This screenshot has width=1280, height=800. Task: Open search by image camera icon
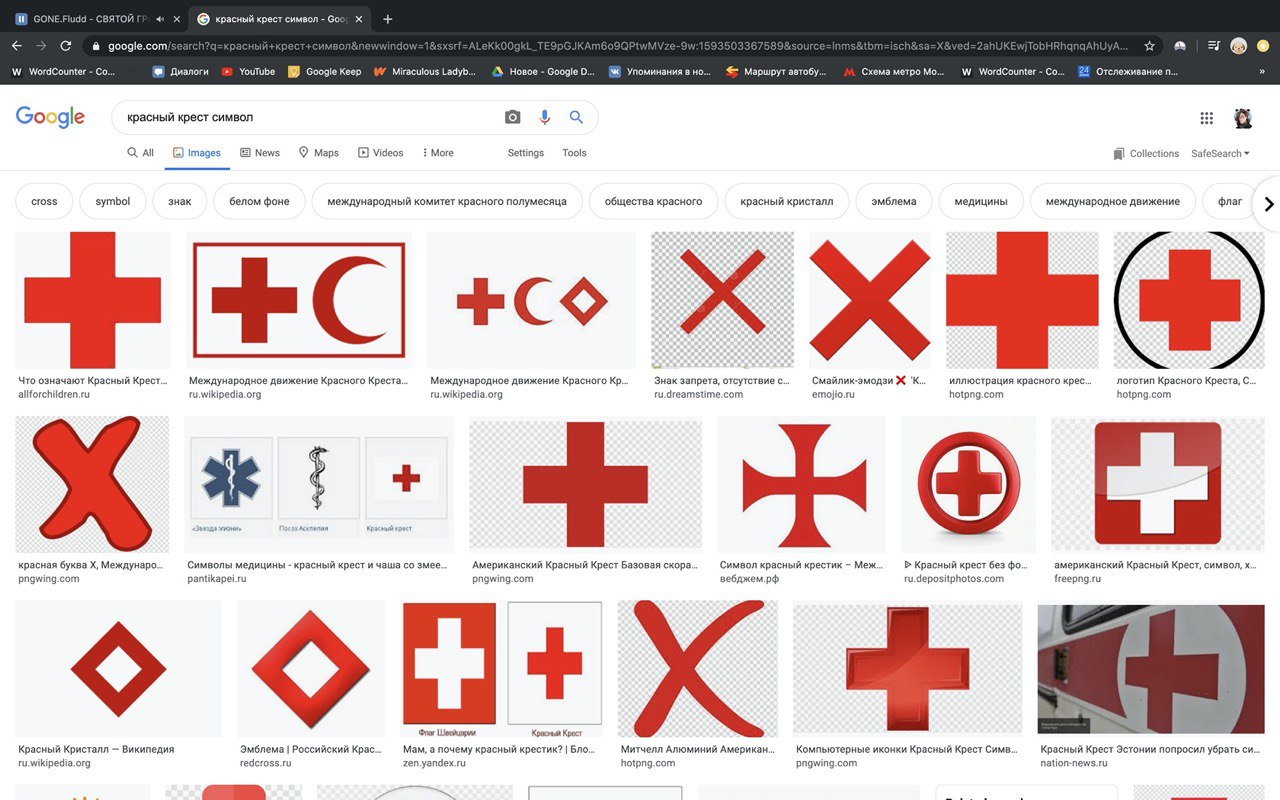pyautogui.click(x=513, y=117)
